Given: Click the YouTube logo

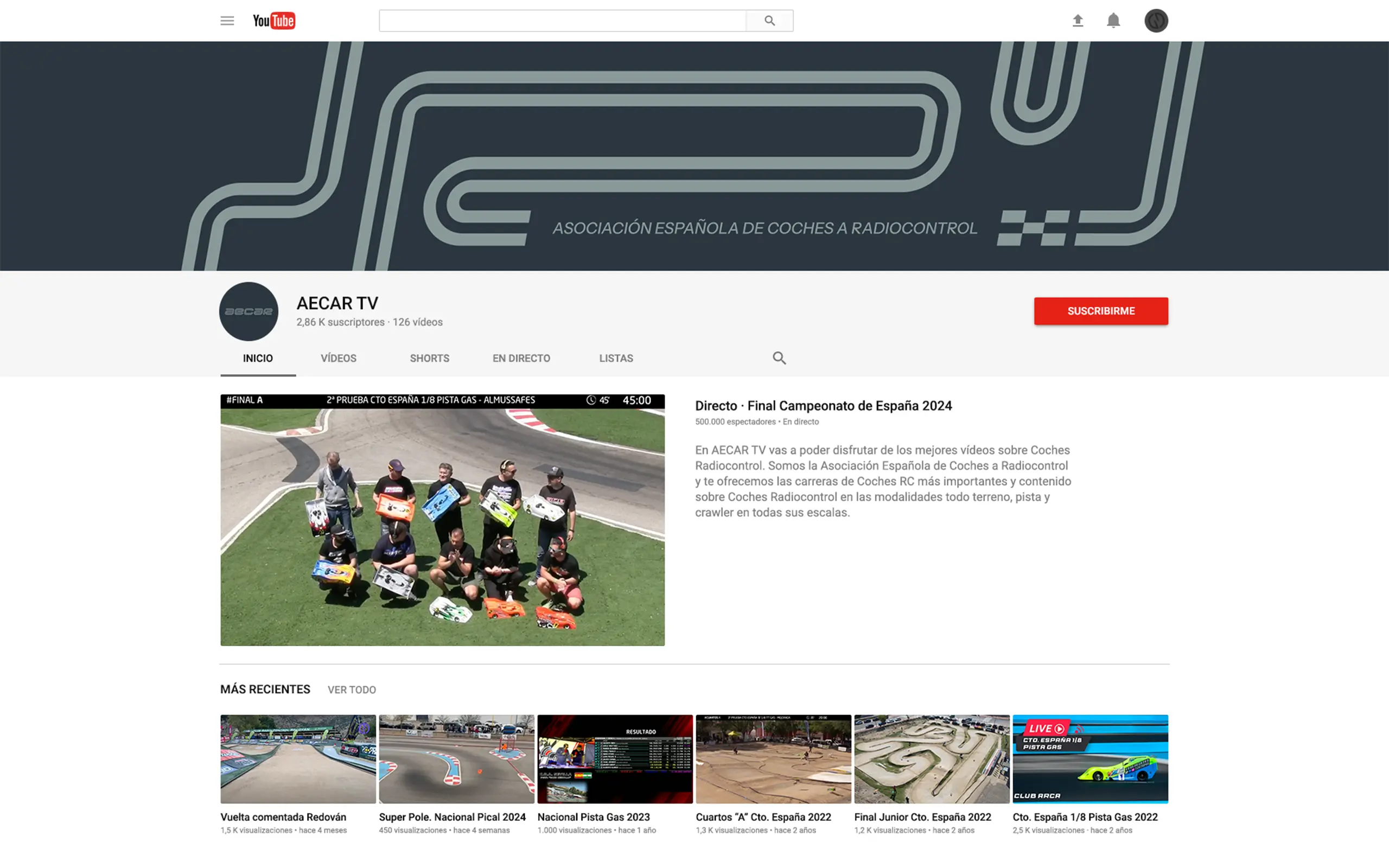Looking at the screenshot, I should click(x=274, y=21).
